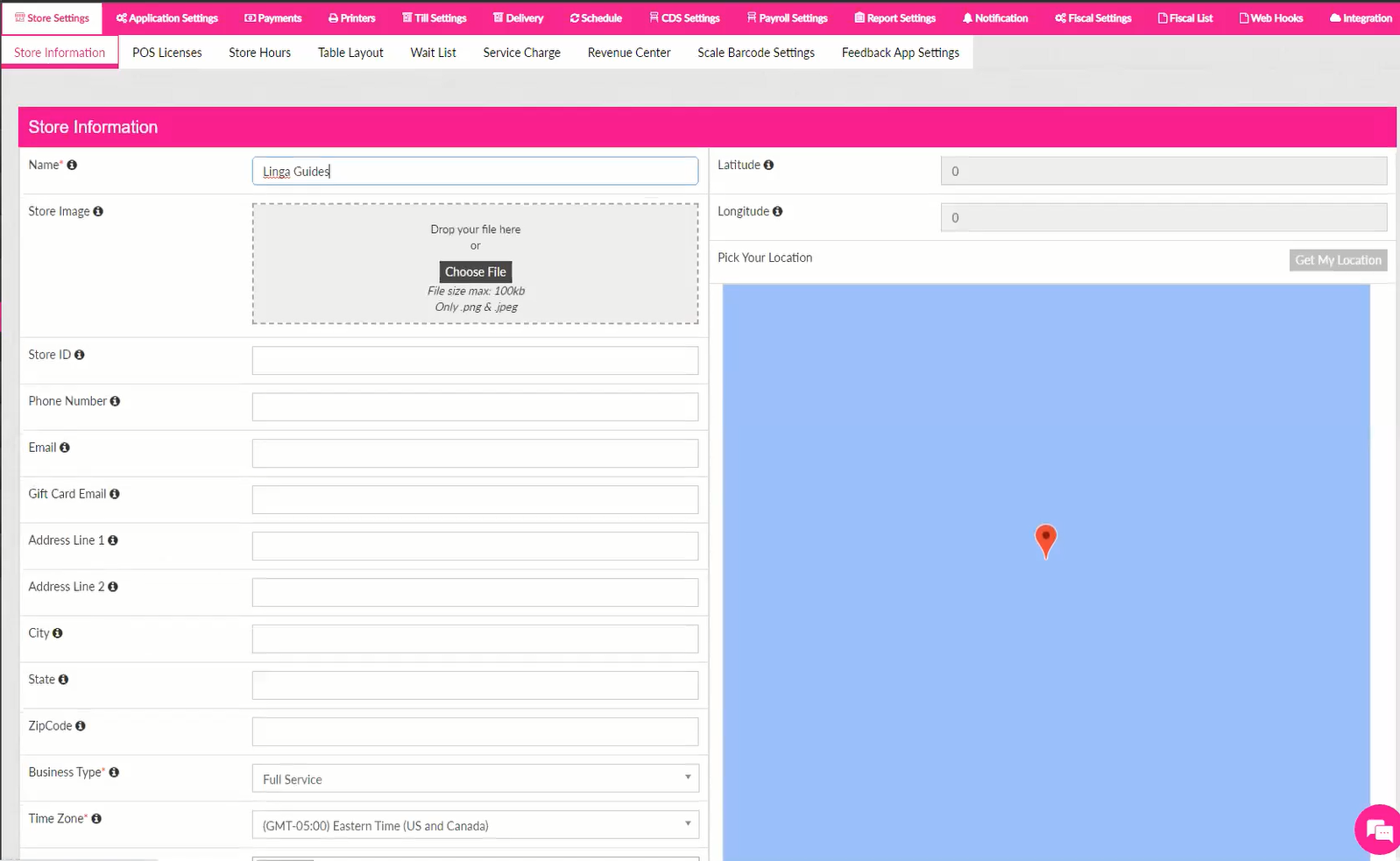Click the info icon beside Business Type
The width and height of the screenshot is (1400, 861).
pyautogui.click(x=114, y=773)
